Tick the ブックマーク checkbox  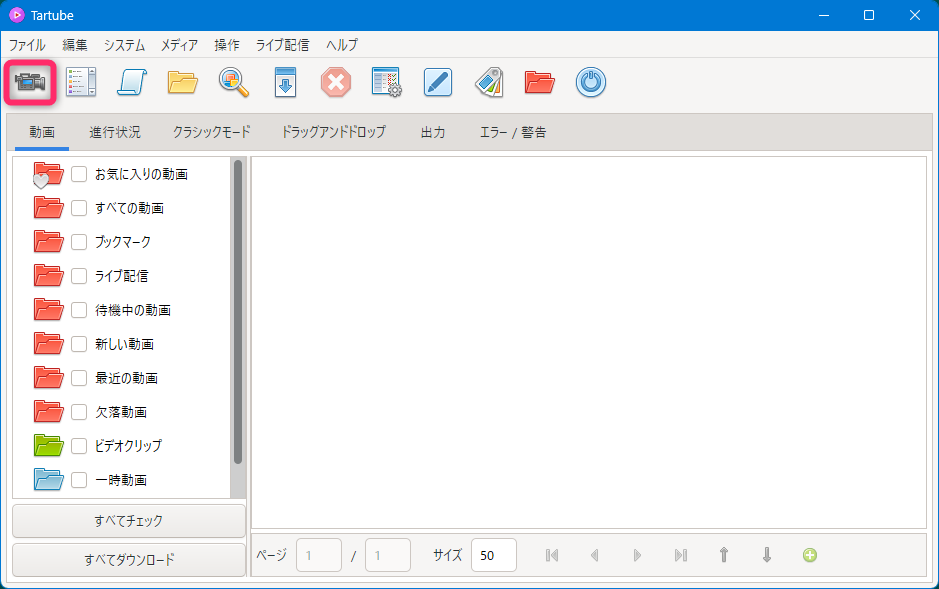click(79, 242)
